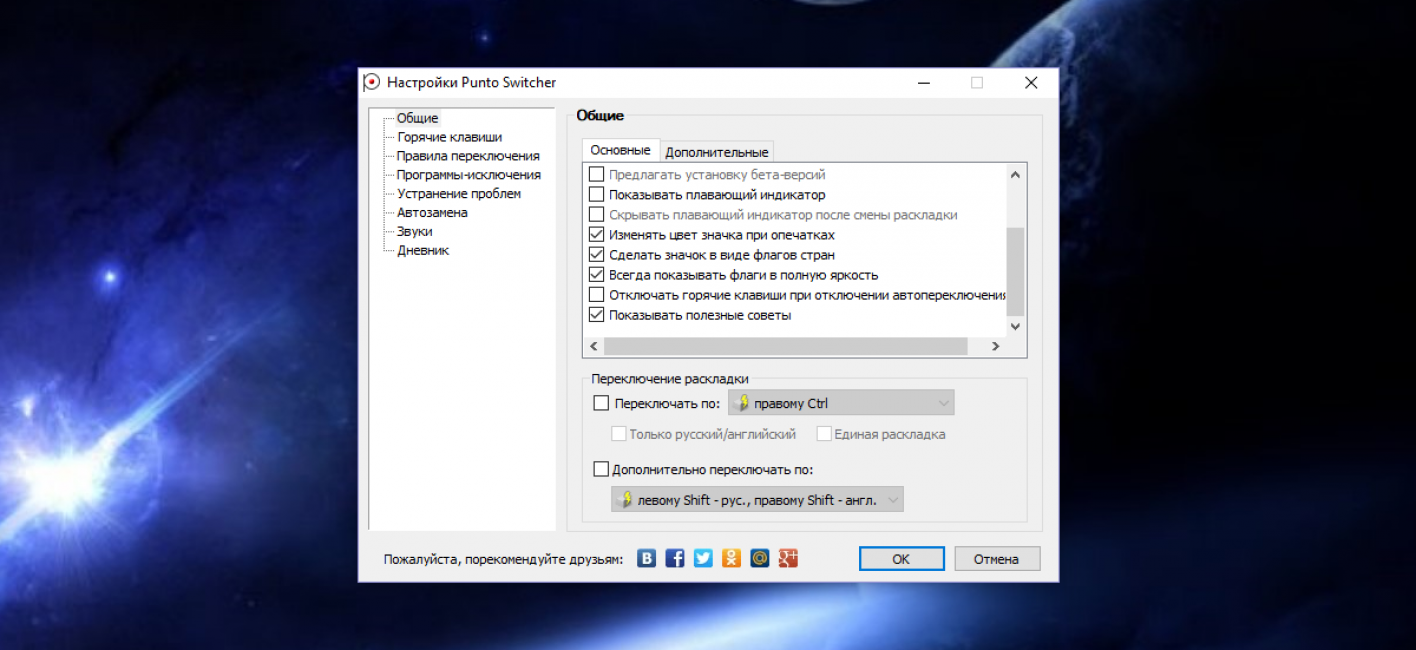Confirm settings with the OK button
The image size is (1416, 650).
pyautogui.click(x=901, y=559)
